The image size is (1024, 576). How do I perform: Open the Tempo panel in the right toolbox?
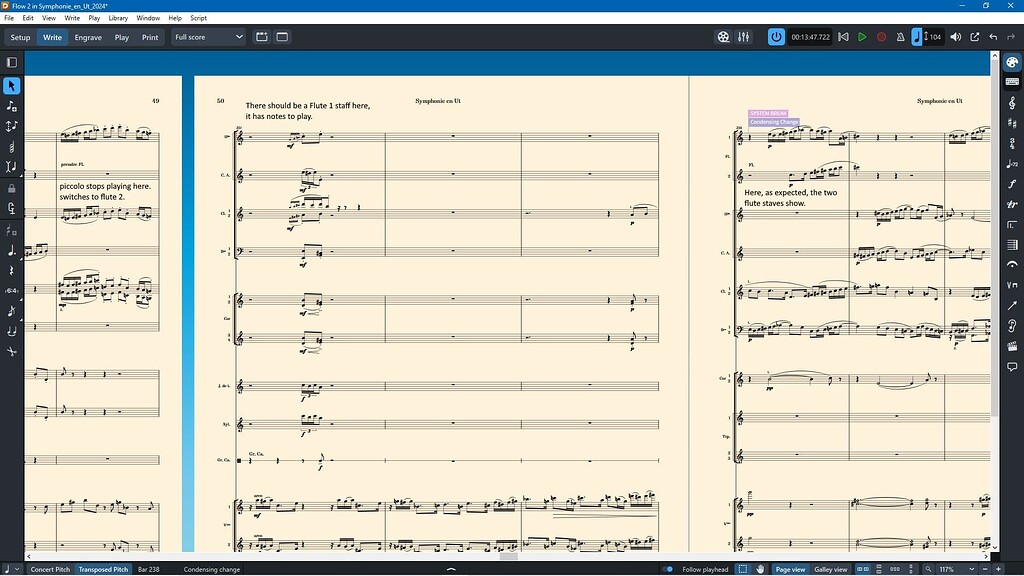point(1013,165)
